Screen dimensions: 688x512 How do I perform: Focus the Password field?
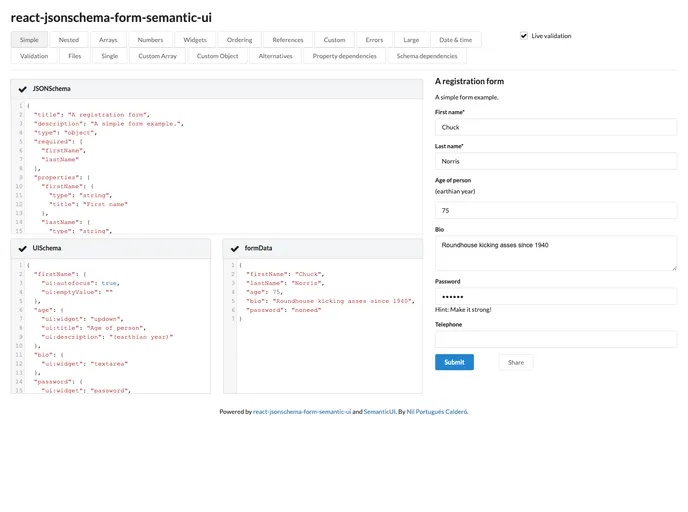click(x=556, y=297)
